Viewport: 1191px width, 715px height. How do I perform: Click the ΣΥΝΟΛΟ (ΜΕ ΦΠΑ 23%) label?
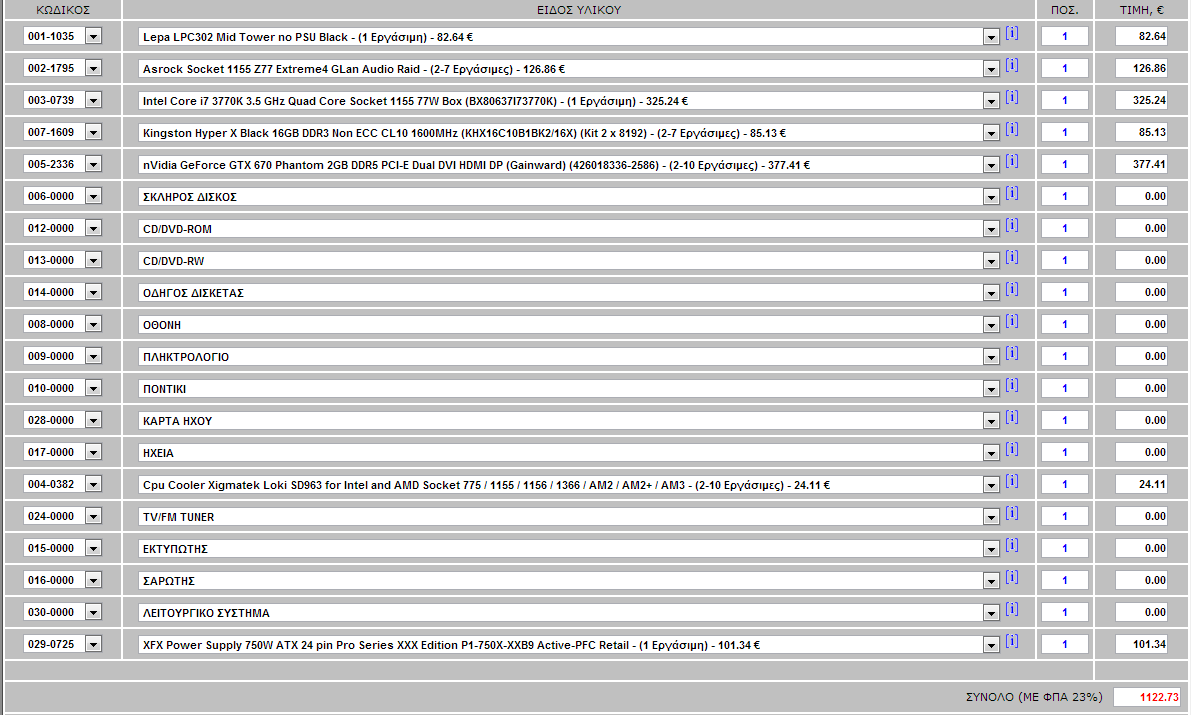1034,697
